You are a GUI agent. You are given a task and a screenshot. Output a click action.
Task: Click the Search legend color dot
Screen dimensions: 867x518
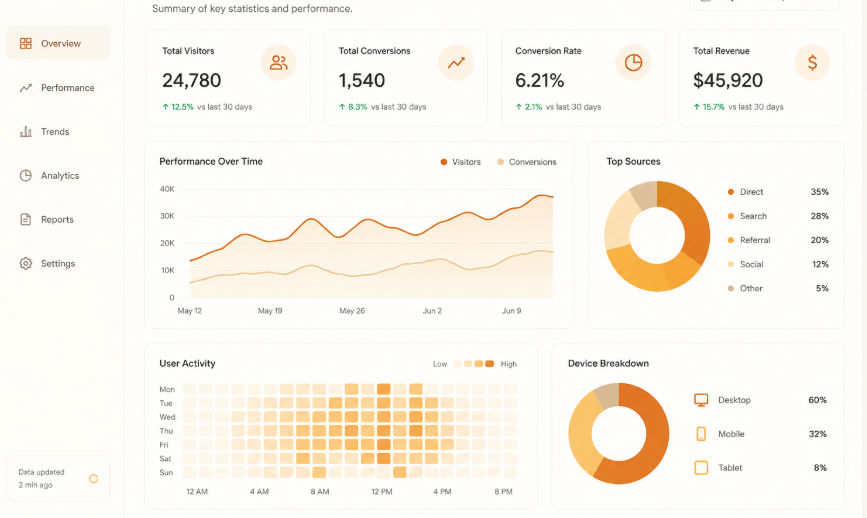(x=730, y=216)
